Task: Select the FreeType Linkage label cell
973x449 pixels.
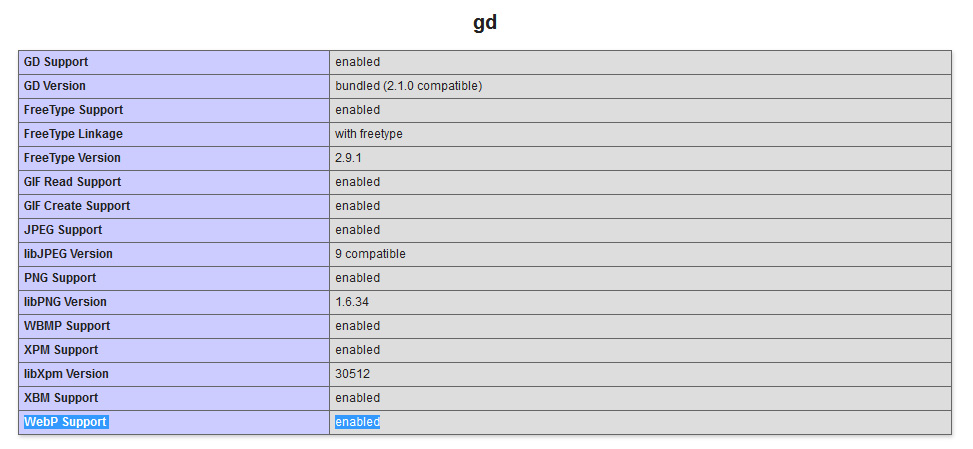Action: (73, 134)
